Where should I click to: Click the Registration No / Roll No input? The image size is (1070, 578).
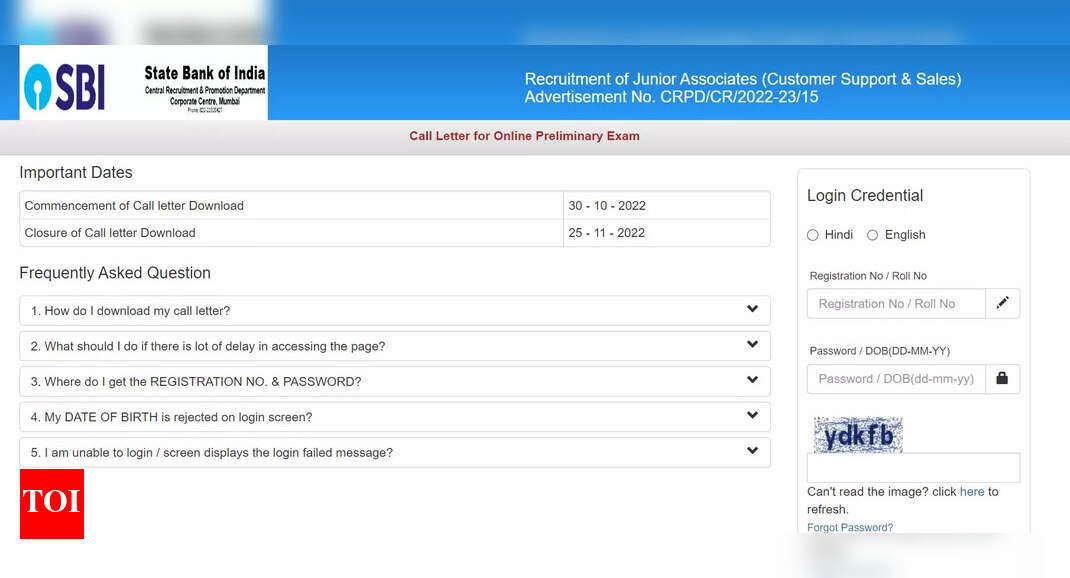896,304
